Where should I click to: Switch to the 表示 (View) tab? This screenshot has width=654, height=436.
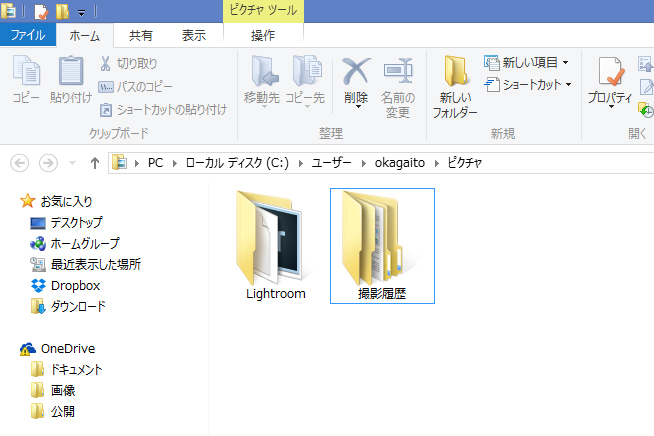pyautogui.click(x=194, y=35)
